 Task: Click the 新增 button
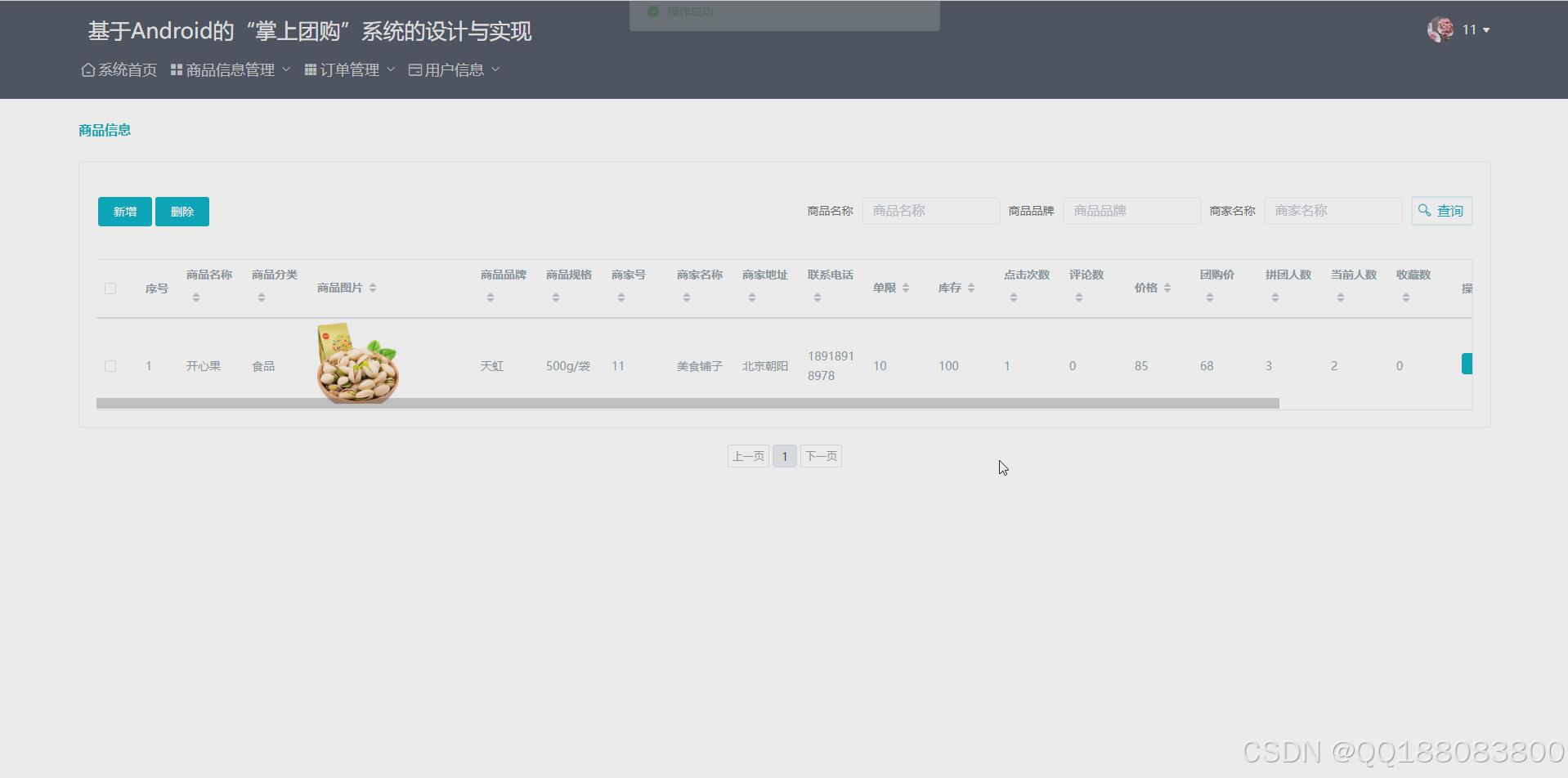(x=124, y=211)
